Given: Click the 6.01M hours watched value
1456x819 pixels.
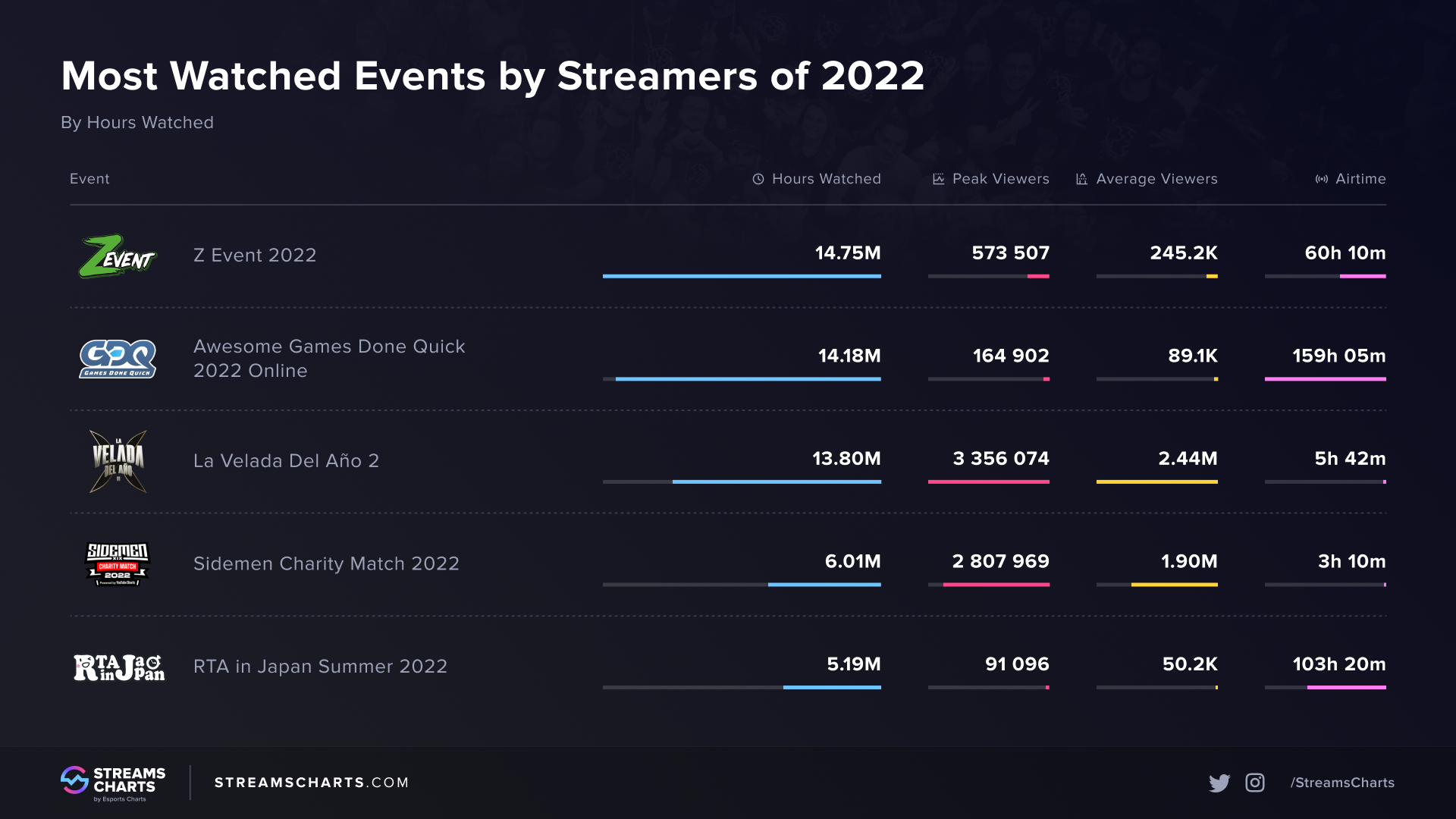Looking at the screenshot, I should pos(852,562).
